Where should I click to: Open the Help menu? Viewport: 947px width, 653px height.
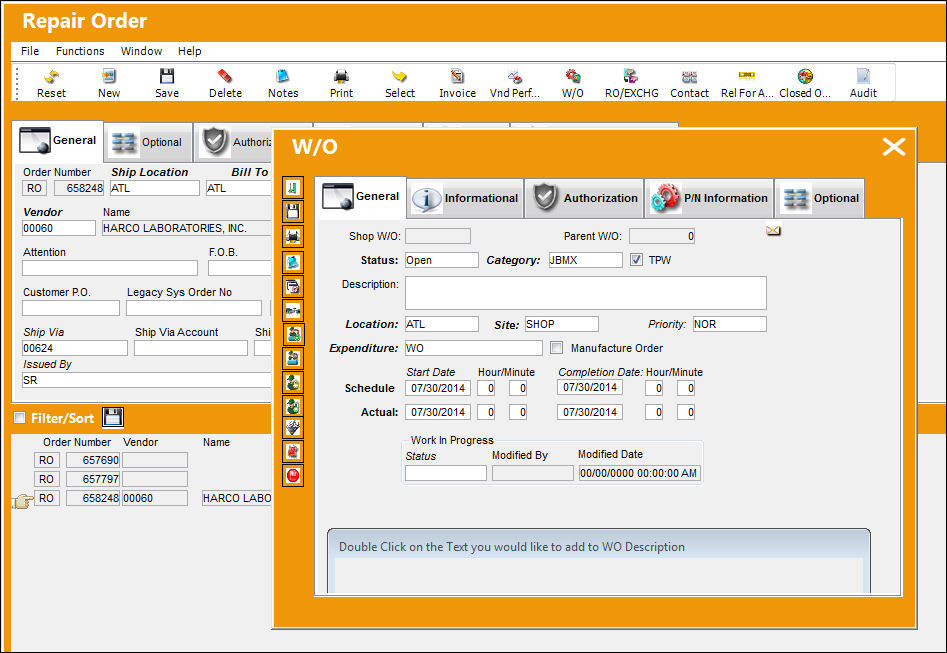tap(189, 51)
